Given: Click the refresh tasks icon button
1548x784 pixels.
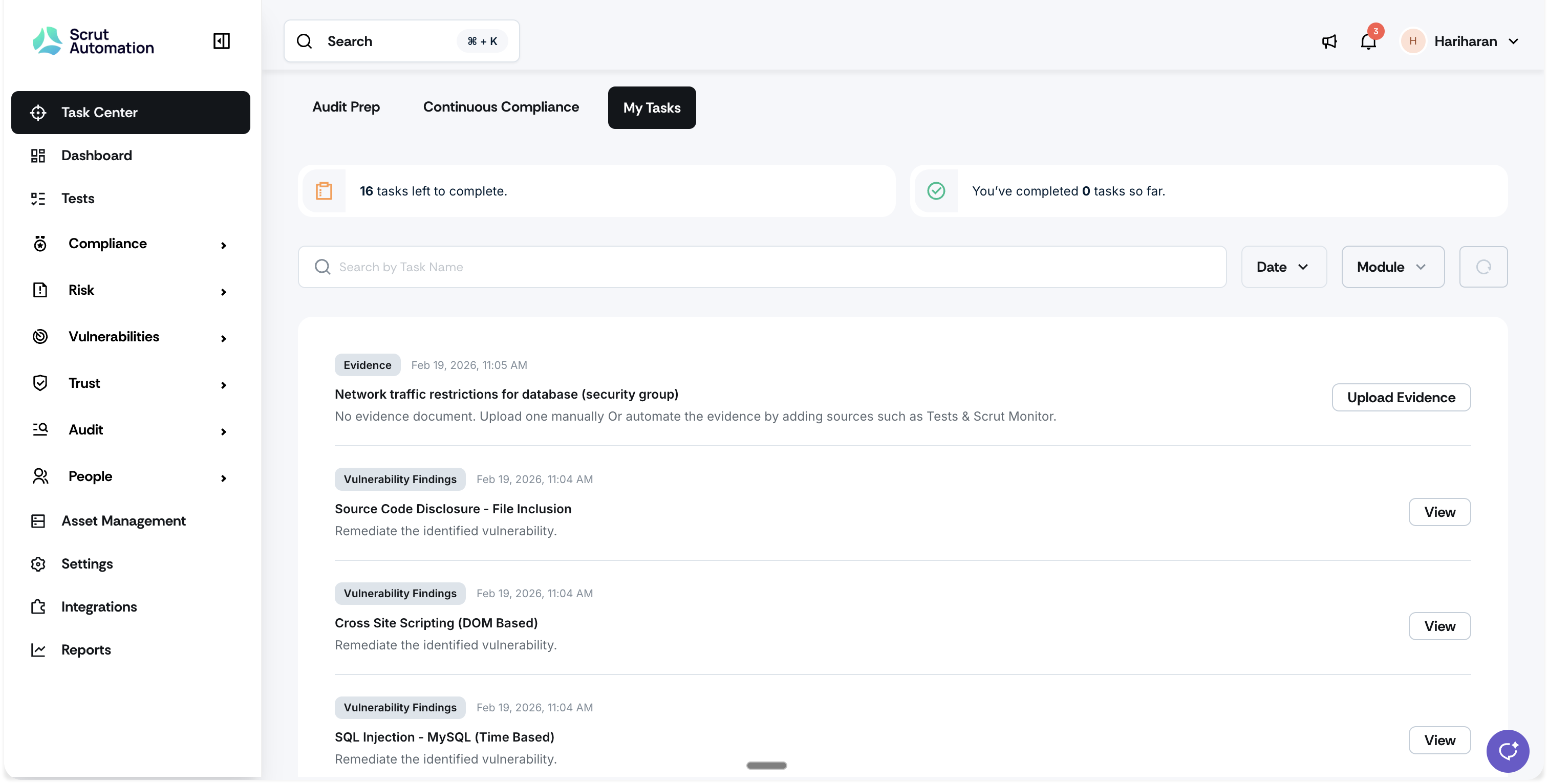Looking at the screenshot, I should (x=1483, y=267).
